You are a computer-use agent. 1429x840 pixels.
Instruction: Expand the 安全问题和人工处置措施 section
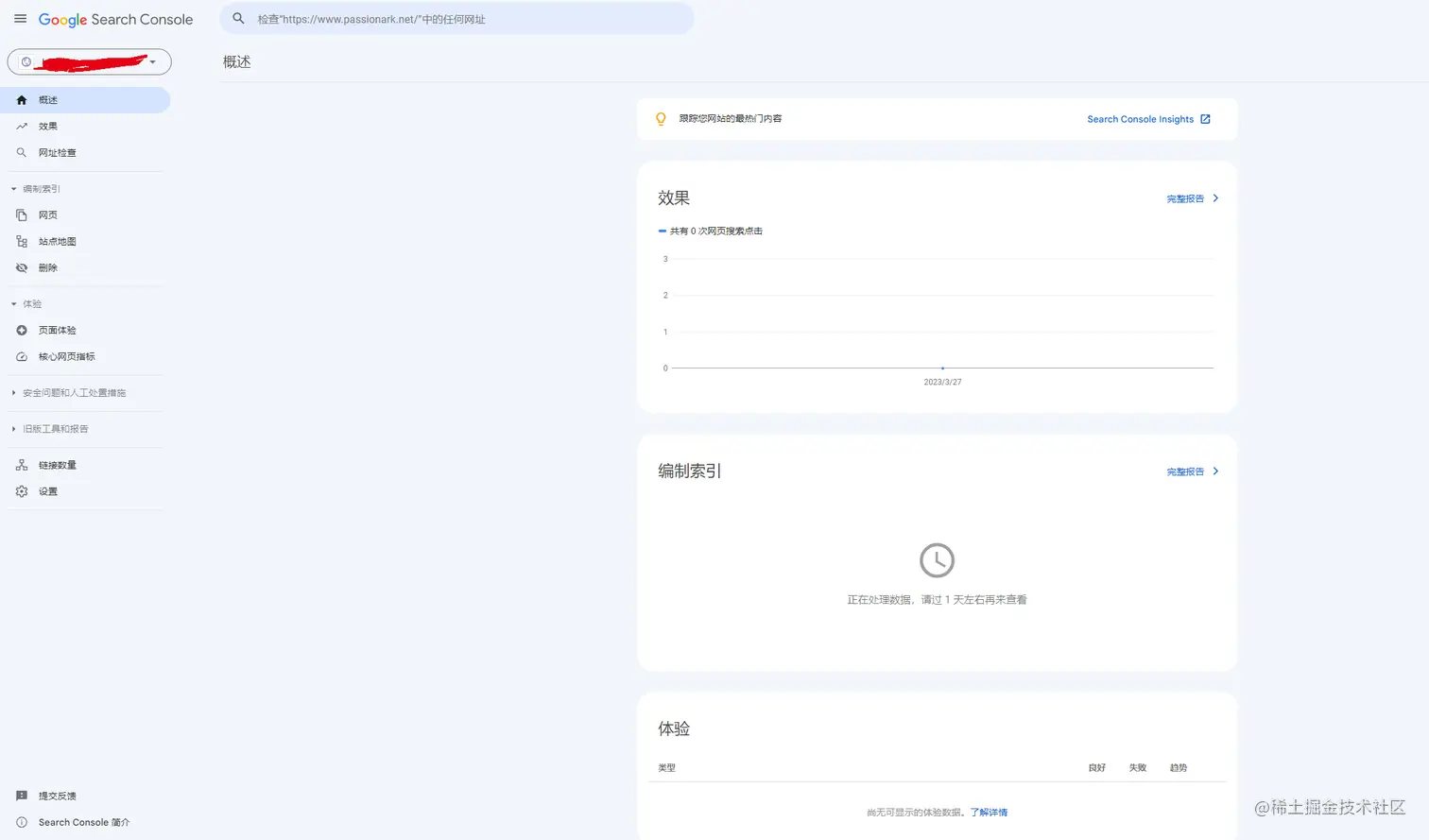coord(68,393)
